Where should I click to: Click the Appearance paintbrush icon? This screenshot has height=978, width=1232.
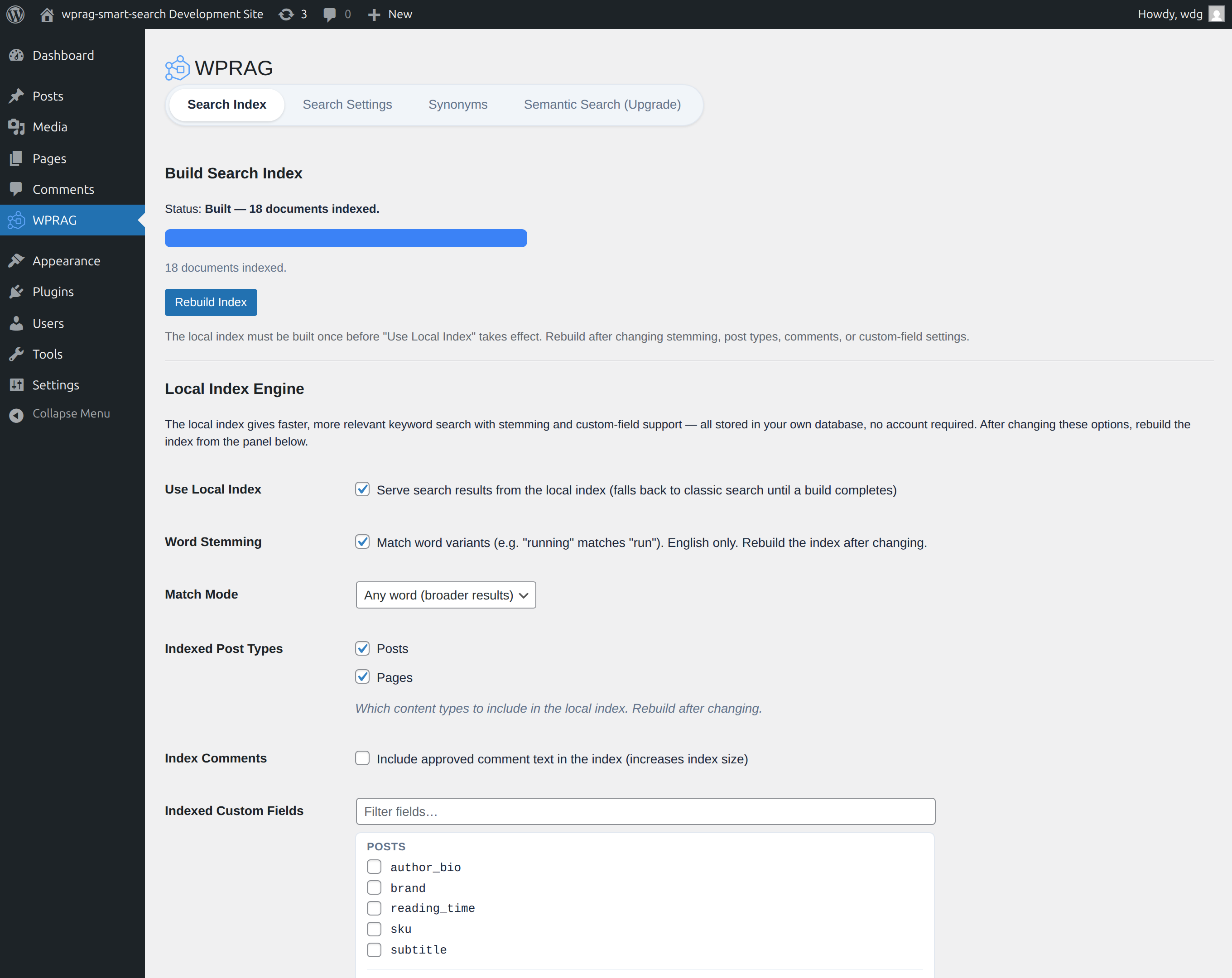point(17,261)
